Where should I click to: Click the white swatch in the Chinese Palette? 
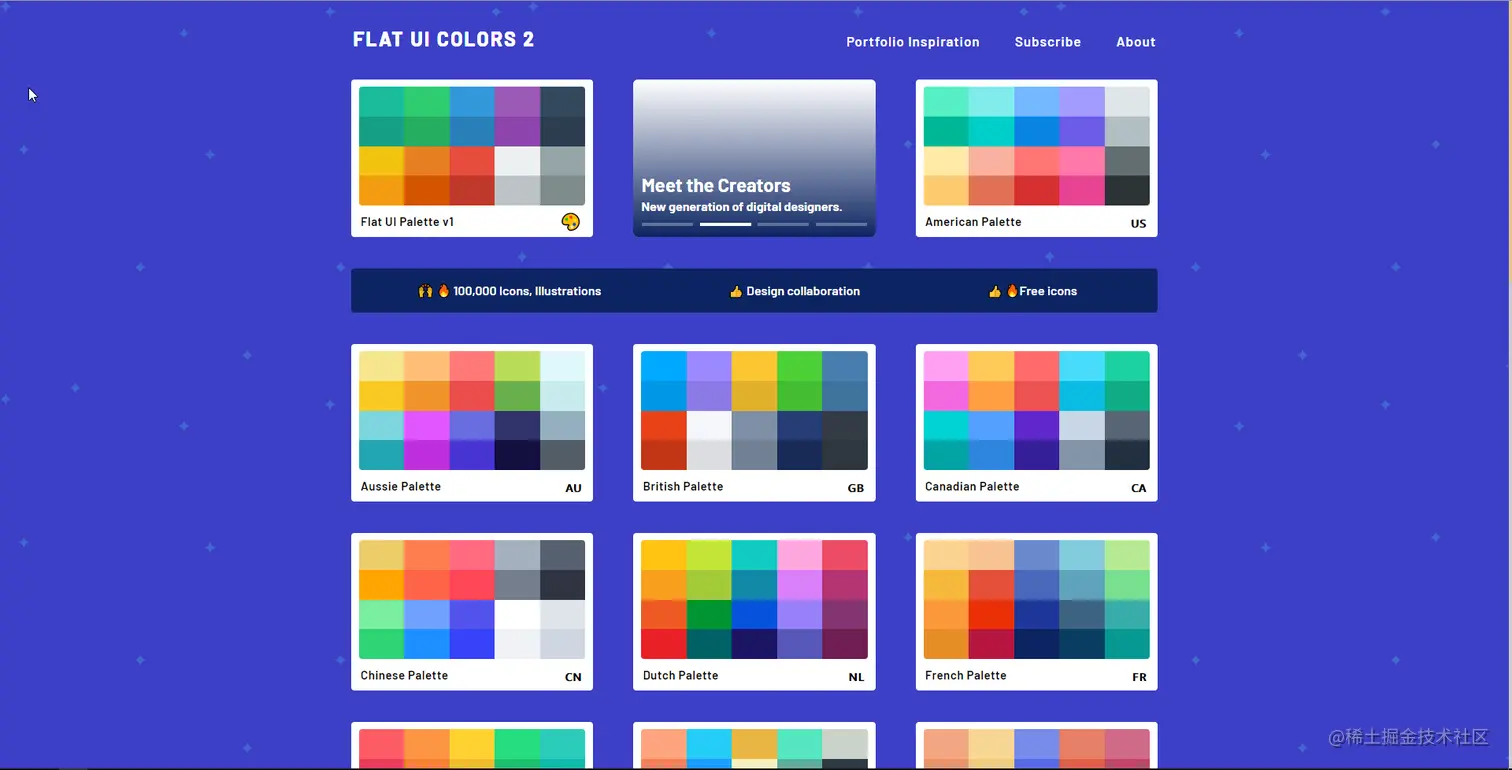click(x=517, y=615)
